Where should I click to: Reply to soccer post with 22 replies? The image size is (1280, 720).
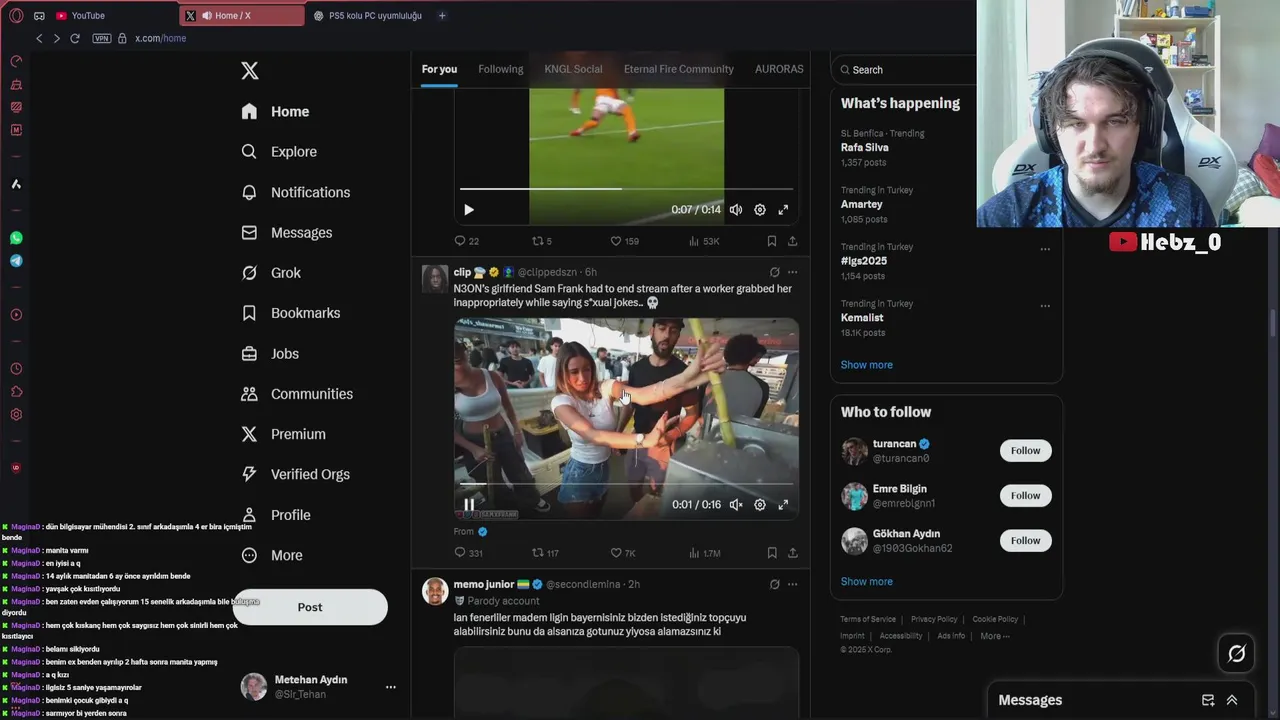[467, 241]
